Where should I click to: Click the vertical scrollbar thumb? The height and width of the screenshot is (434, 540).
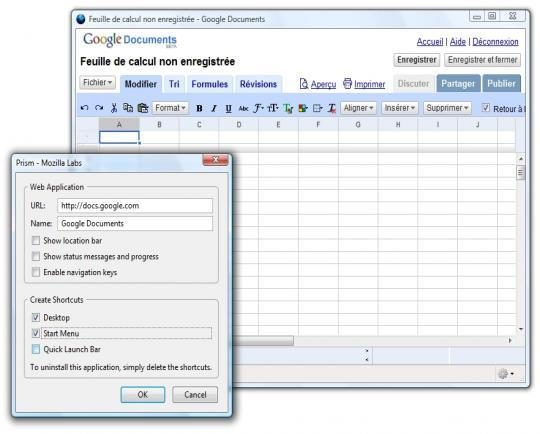(520, 172)
